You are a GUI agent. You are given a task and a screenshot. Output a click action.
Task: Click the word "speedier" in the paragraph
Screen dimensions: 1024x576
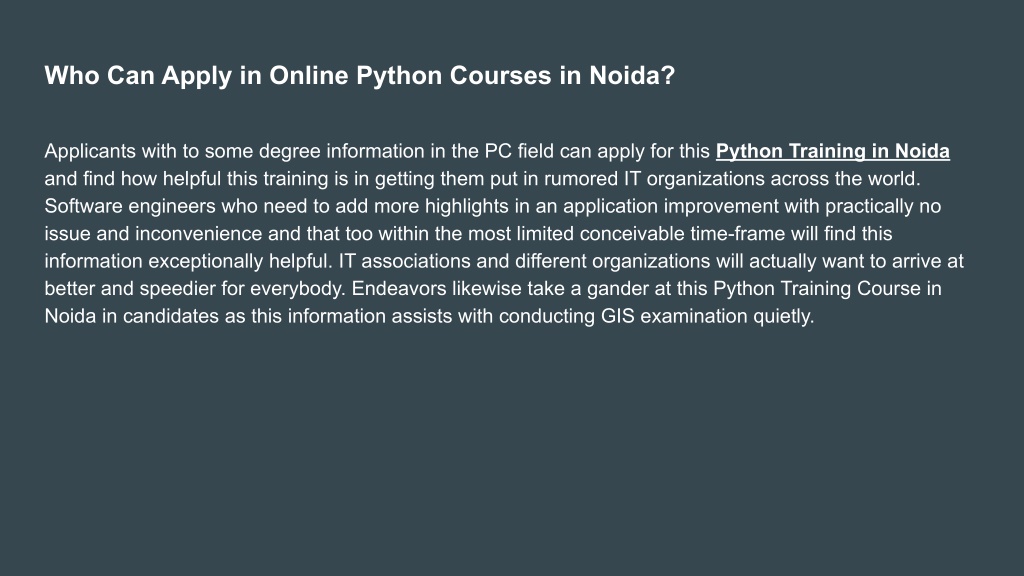tap(178, 289)
